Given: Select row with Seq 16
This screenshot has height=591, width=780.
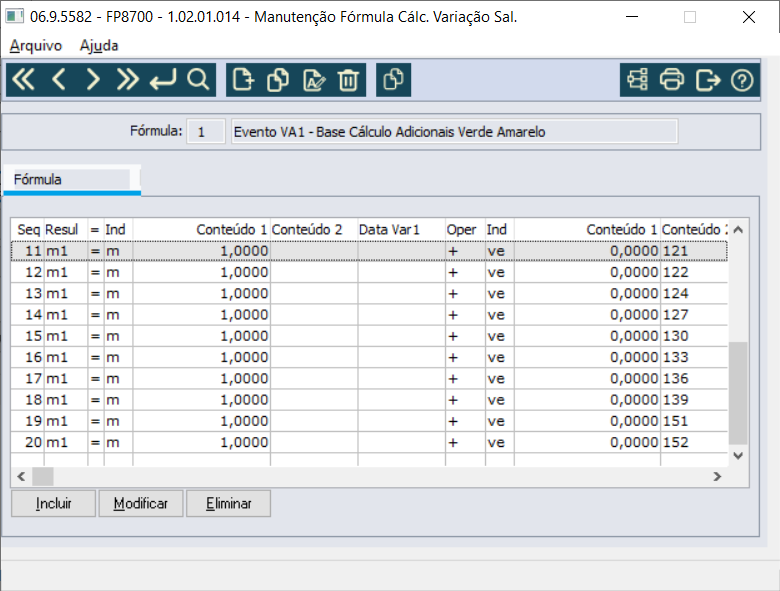Looking at the screenshot, I should [369, 358].
